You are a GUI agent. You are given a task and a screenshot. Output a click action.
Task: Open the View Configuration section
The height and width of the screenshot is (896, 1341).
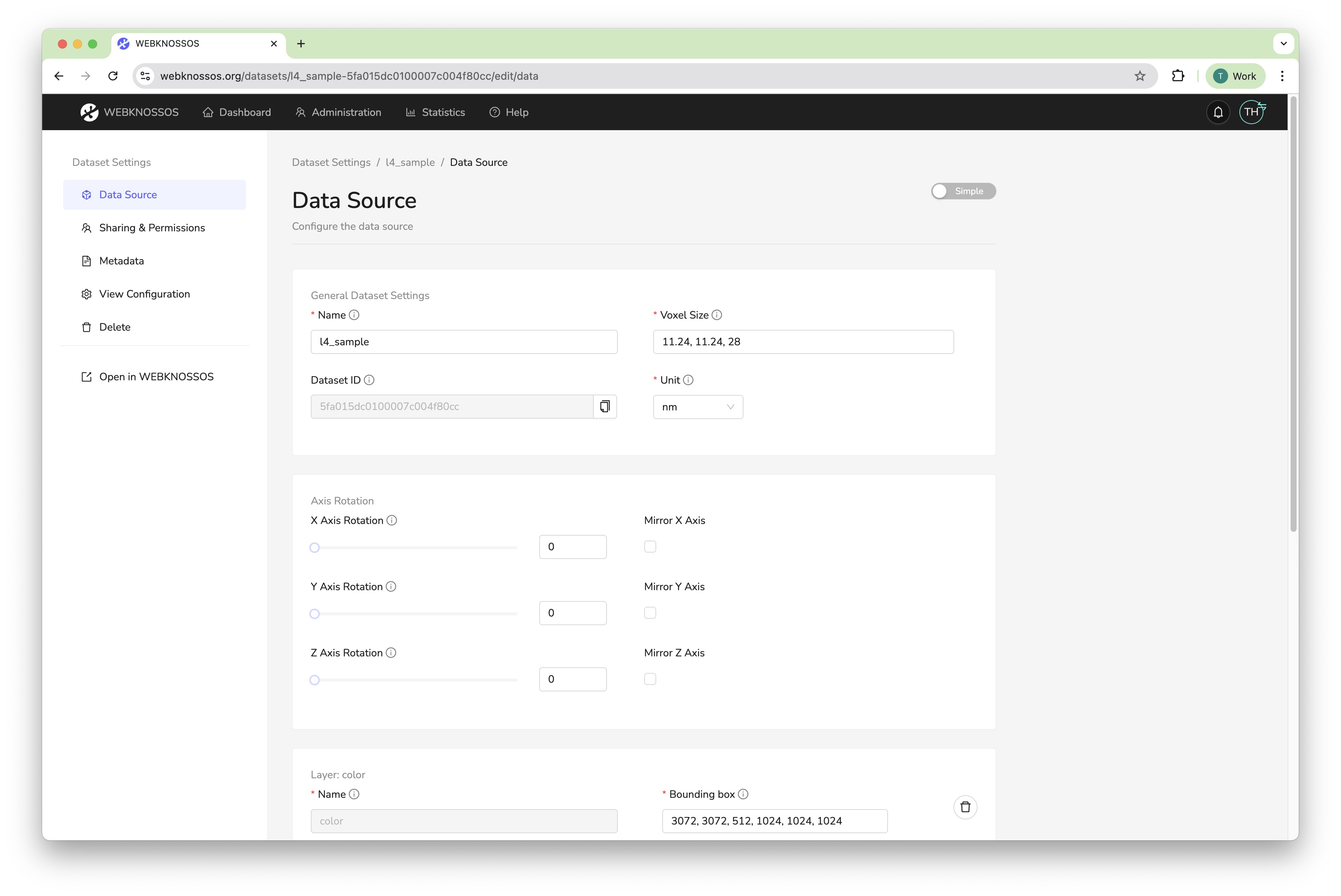(144, 294)
